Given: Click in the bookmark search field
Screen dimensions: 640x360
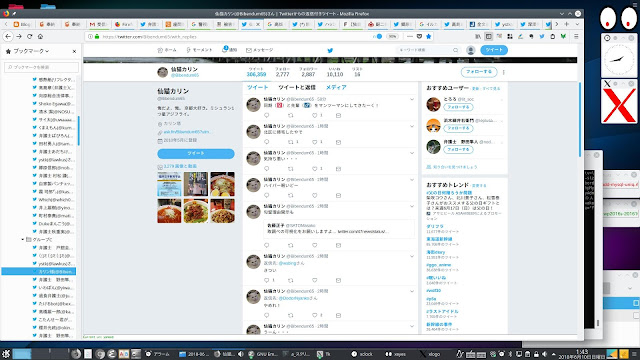Looking at the screenshot, I should coord(41,67).
